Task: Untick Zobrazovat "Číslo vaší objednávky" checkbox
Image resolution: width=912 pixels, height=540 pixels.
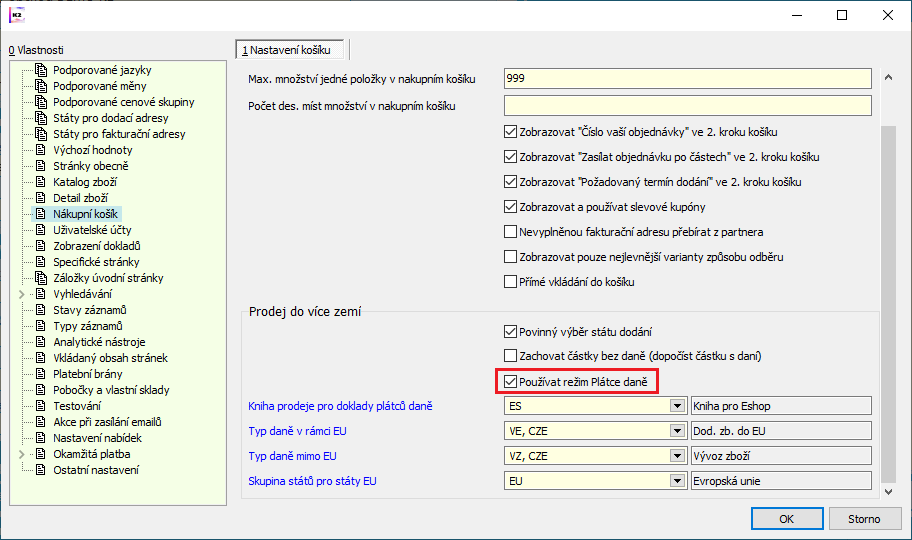Action: tap(510, 132)
